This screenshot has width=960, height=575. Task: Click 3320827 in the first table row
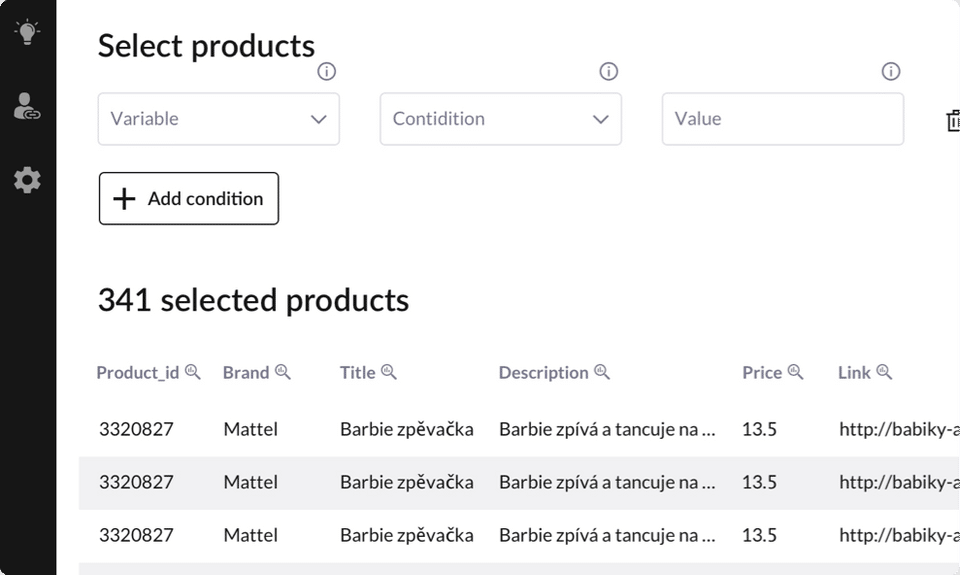click(x=136, y=429)
